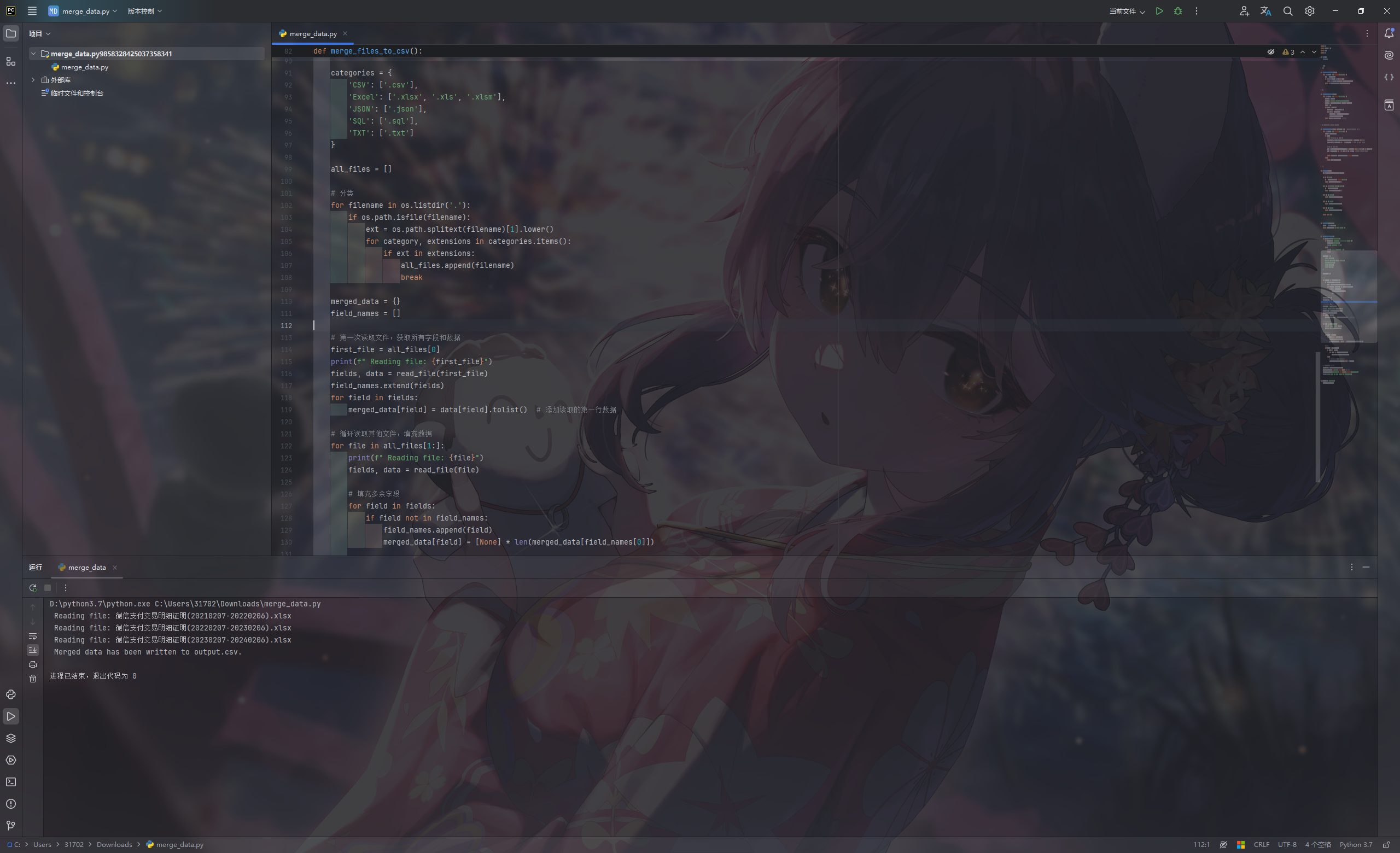This screenshot has width=1400, height=853.
Task: Collapse the merge_data.py9858328425037358341 root folder
Action: pos(33,54)
